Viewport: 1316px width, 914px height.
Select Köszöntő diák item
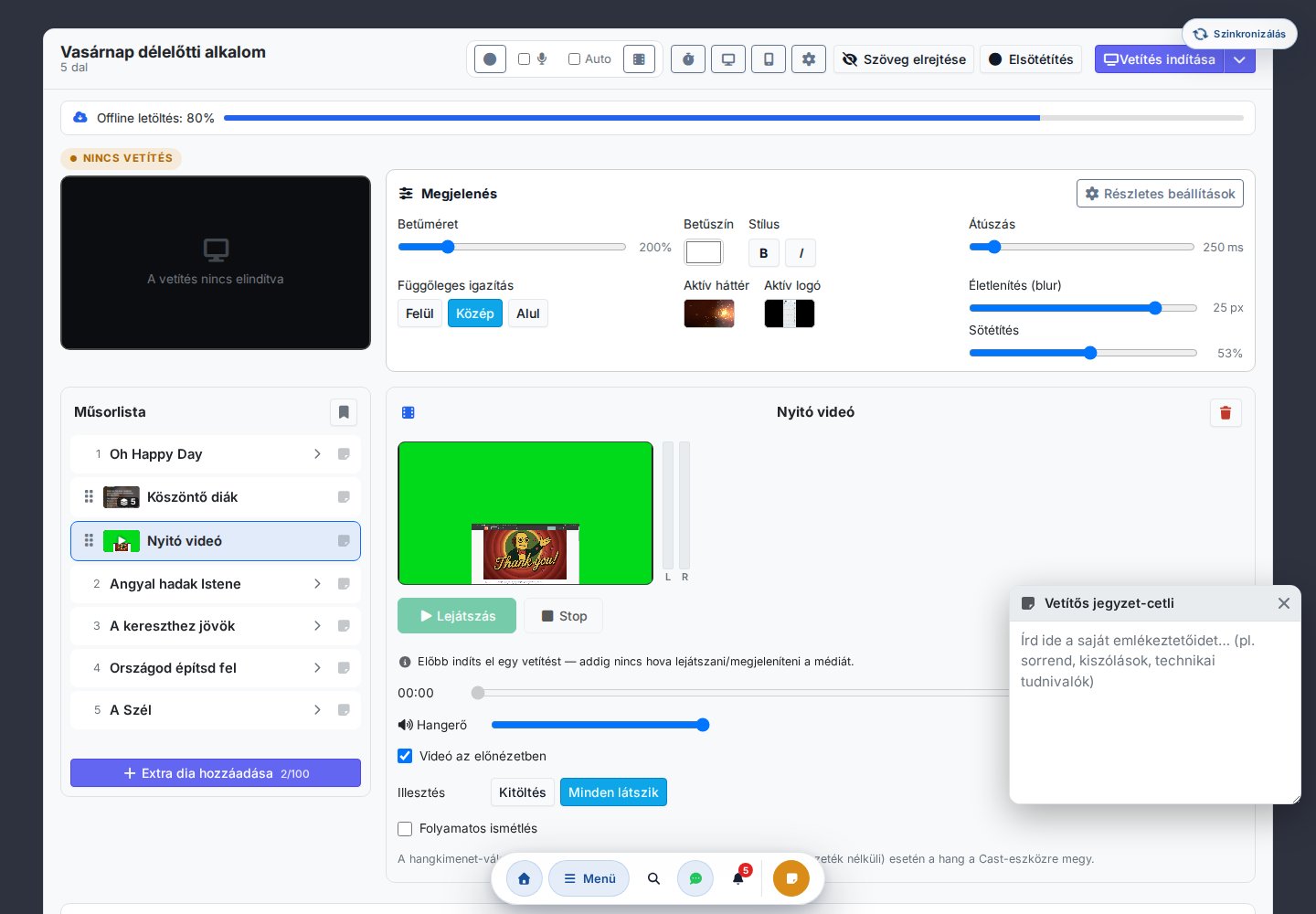click(x=216, y=497)
